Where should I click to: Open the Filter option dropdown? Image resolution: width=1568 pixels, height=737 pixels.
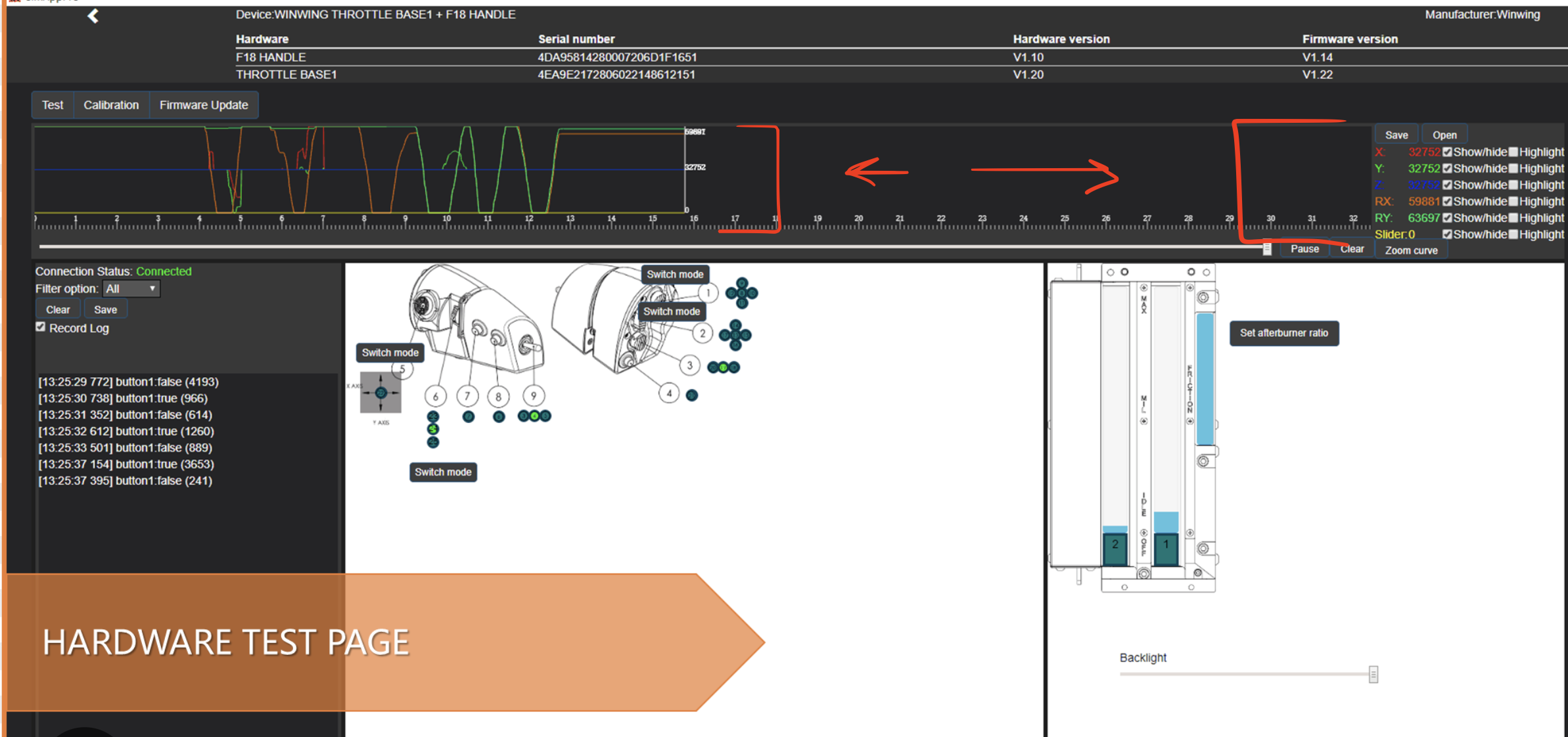tap(131, 288)
